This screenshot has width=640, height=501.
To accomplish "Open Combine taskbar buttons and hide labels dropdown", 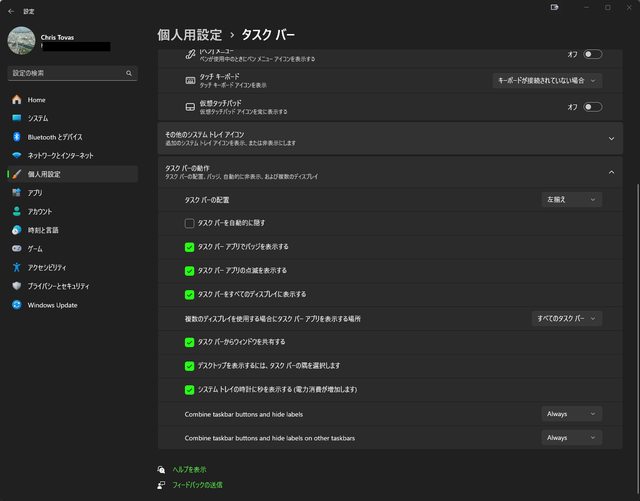I will 572,413.
